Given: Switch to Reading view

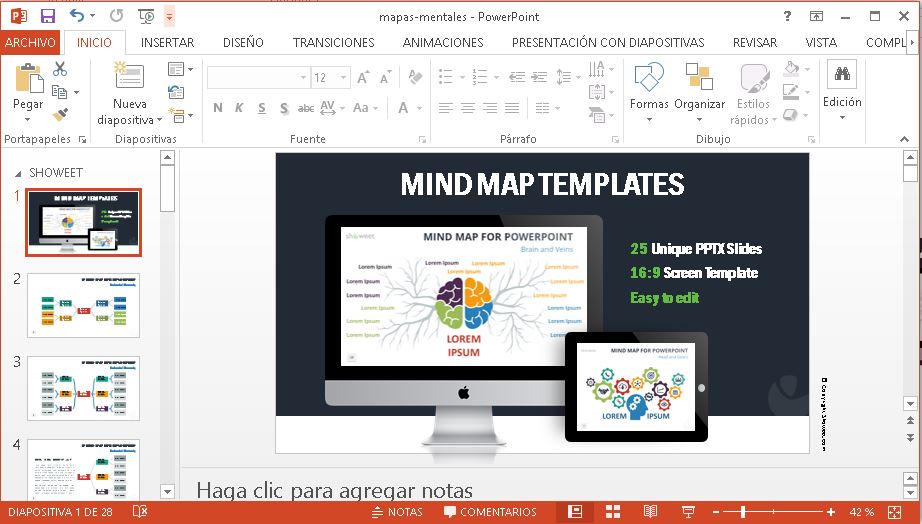Looking at the screenshot, I should coord(650,512).
